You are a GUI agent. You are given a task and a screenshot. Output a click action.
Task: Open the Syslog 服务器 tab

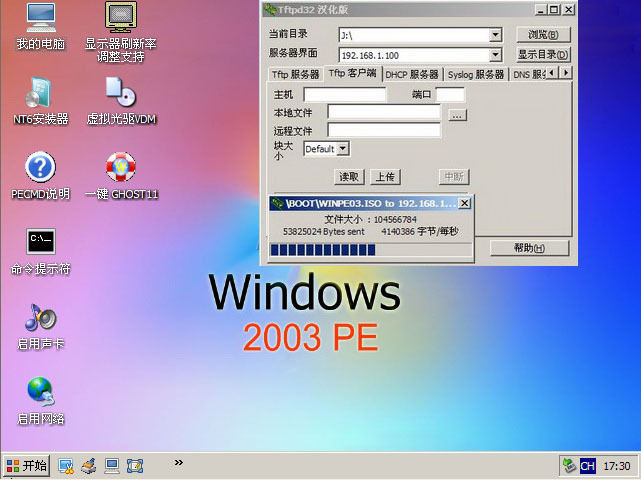tap(476, 74)
